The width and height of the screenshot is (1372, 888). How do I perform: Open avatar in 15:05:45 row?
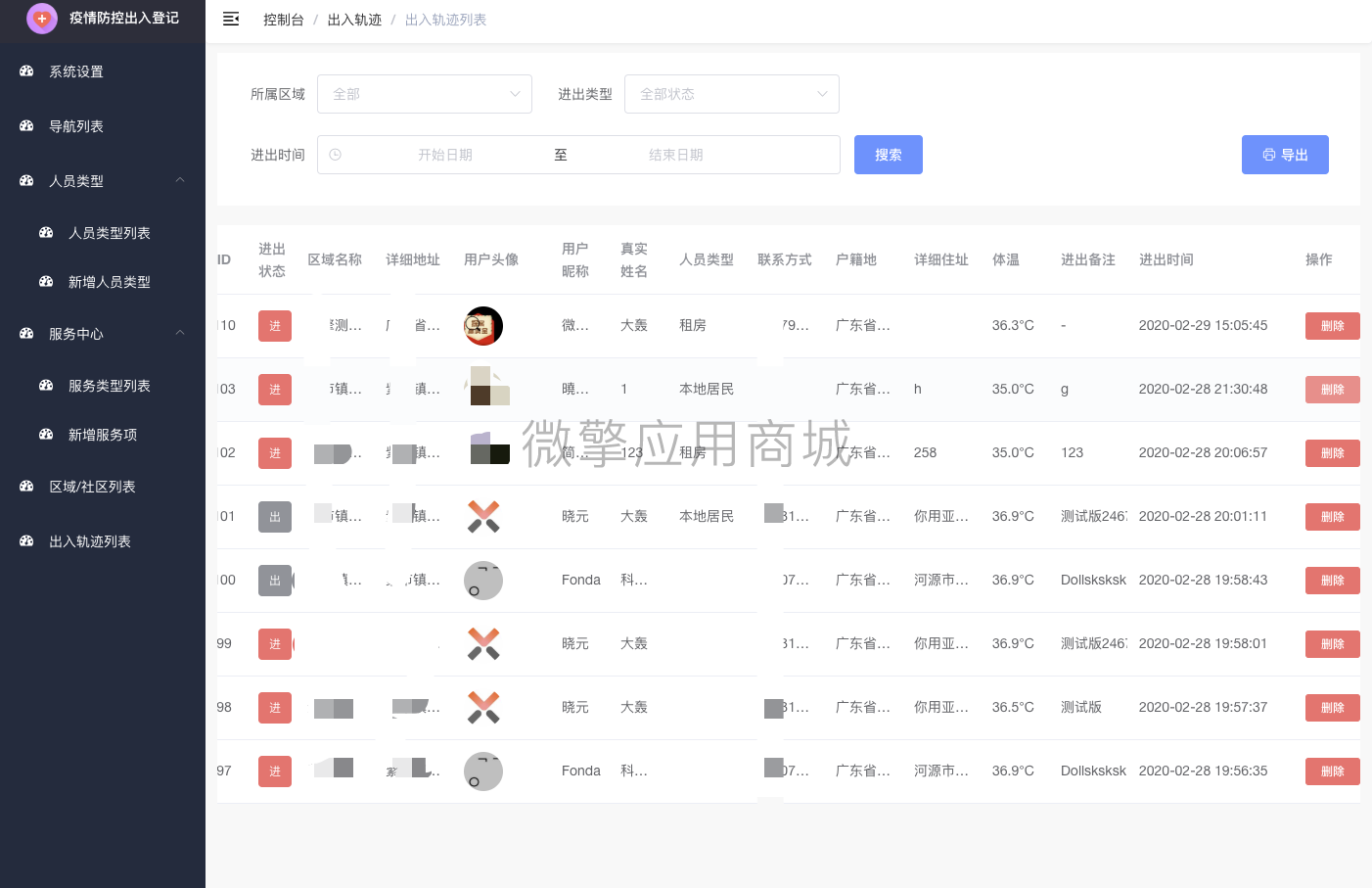(x=483, y=326)
